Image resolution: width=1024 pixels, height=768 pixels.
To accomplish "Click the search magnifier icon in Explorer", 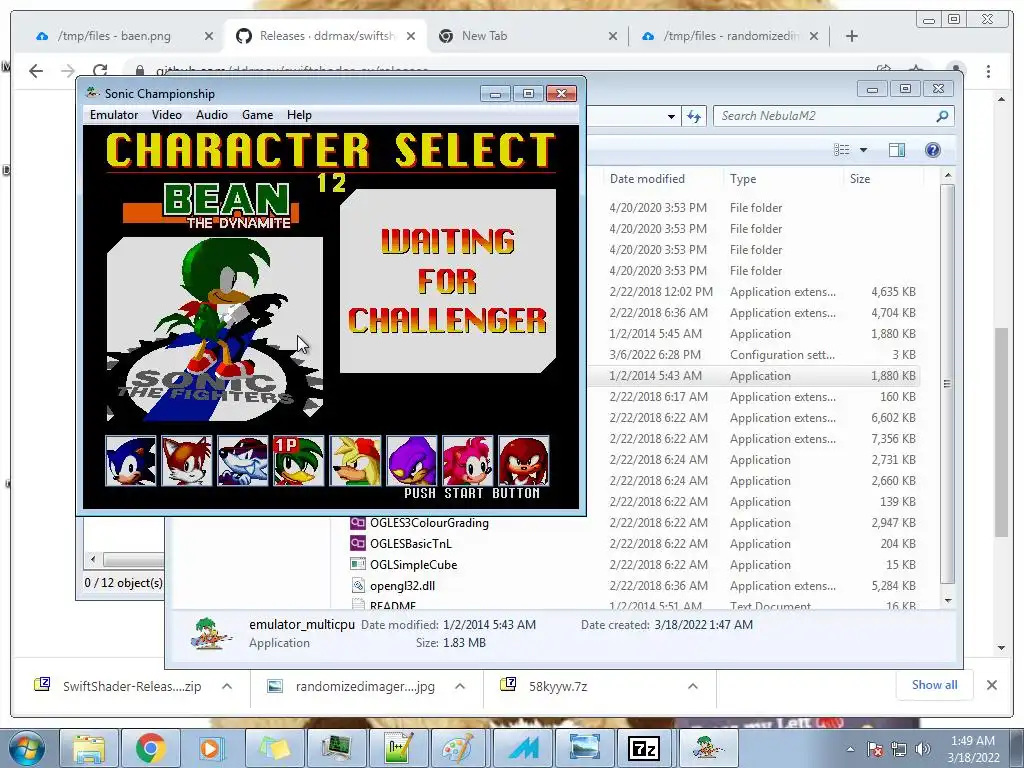I will pos(942,116).
